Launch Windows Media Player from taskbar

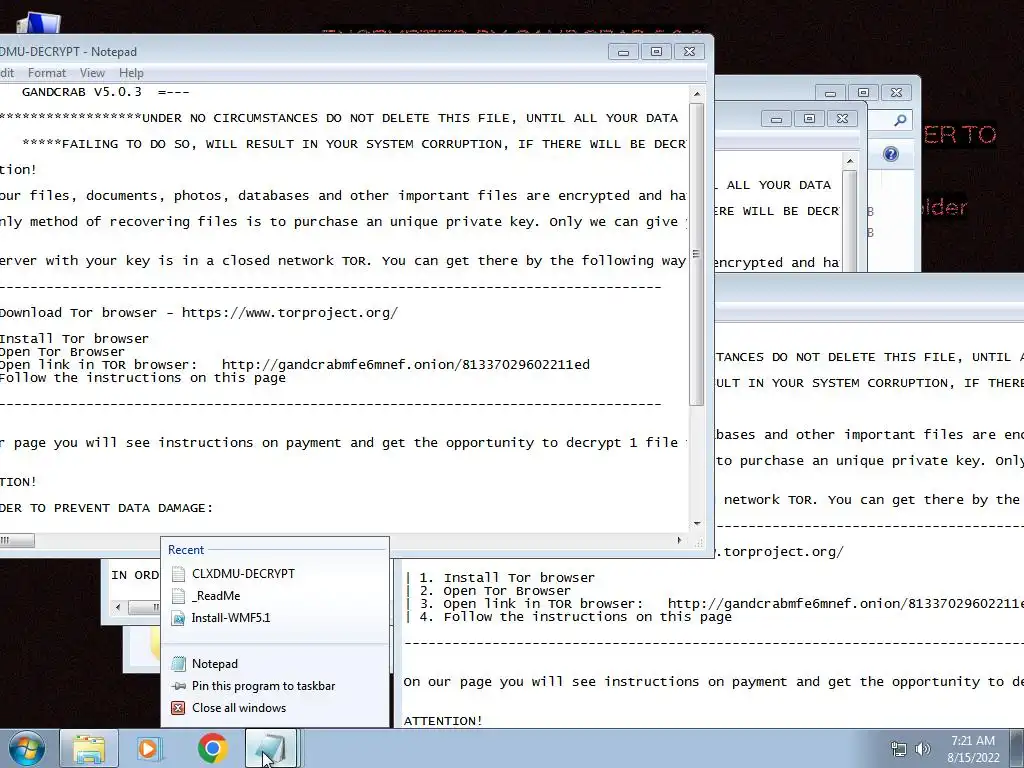pos(150,748)
